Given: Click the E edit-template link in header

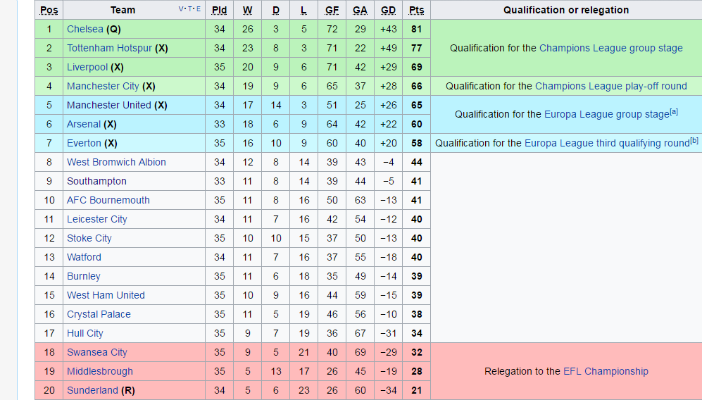Looking at the screenshot, I should pos(198,9).
